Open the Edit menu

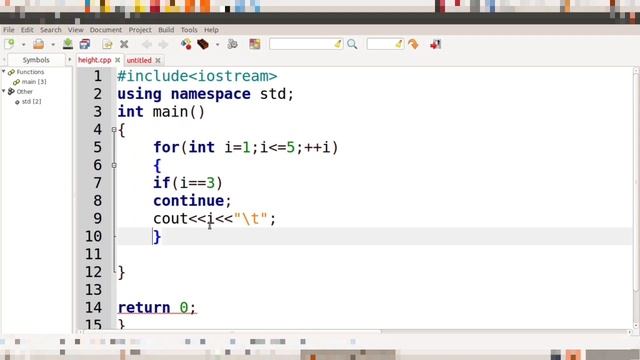(27, 30)
